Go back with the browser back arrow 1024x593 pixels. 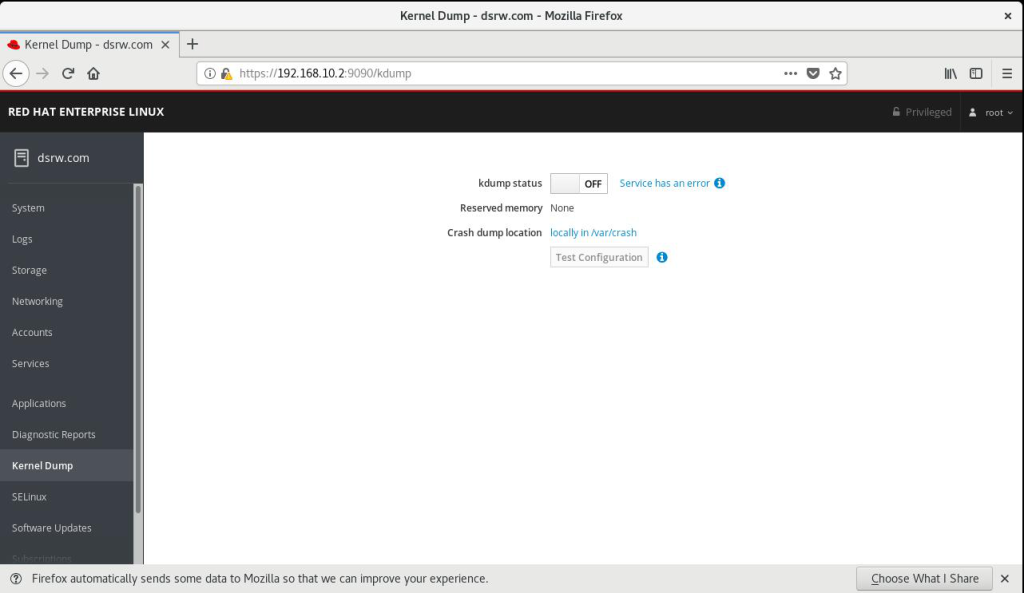[x=16, y=73]
